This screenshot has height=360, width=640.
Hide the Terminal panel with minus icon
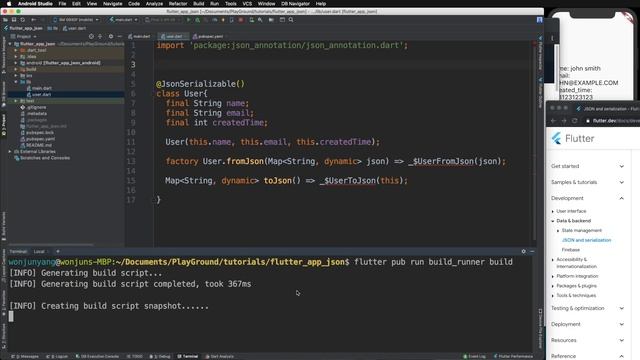click(x=532, y=251)
